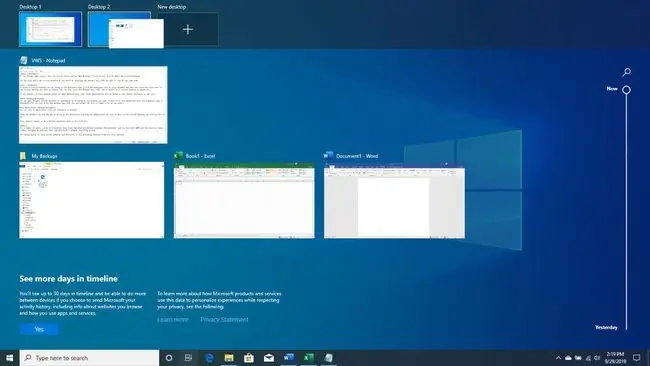
Task: Toggle the Task View button
Action: pos(188,358)
